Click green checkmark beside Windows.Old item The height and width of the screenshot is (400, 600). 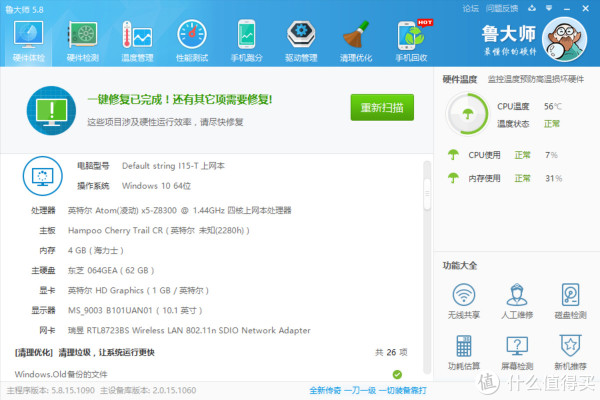tap(397, 374)
